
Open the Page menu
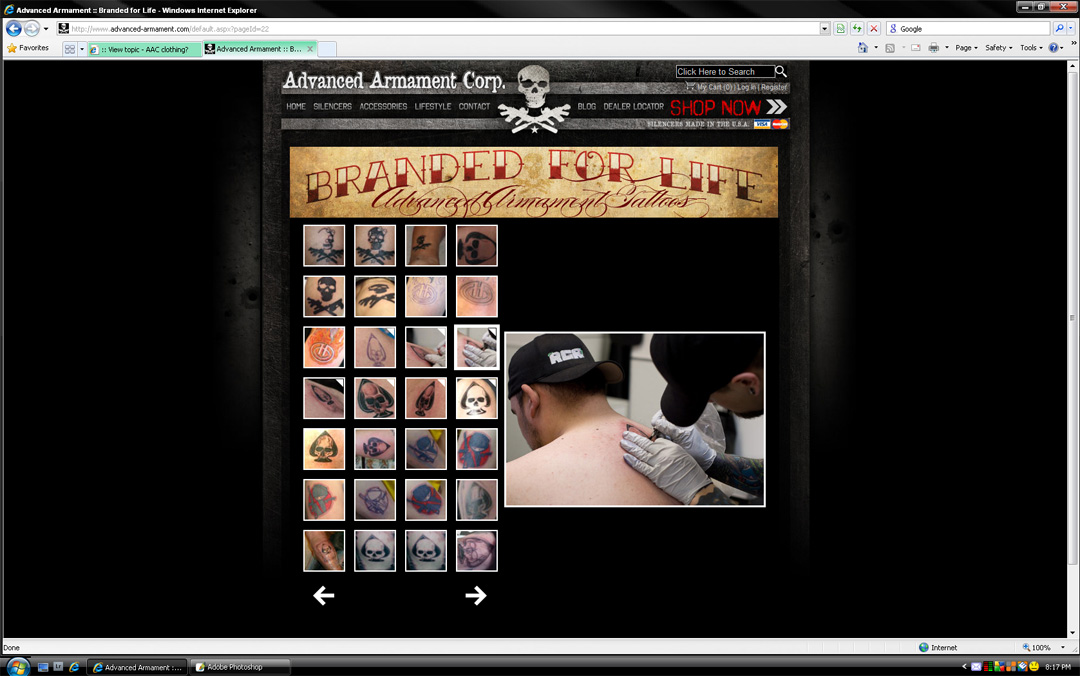coord(966,48)
